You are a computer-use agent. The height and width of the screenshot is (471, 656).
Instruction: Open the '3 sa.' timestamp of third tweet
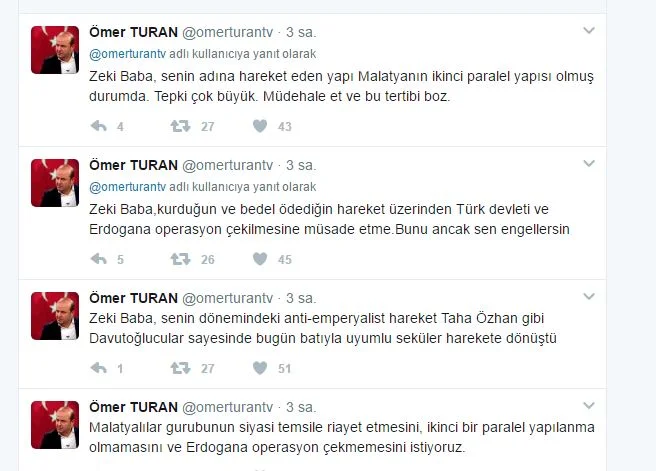pos(301,298)
